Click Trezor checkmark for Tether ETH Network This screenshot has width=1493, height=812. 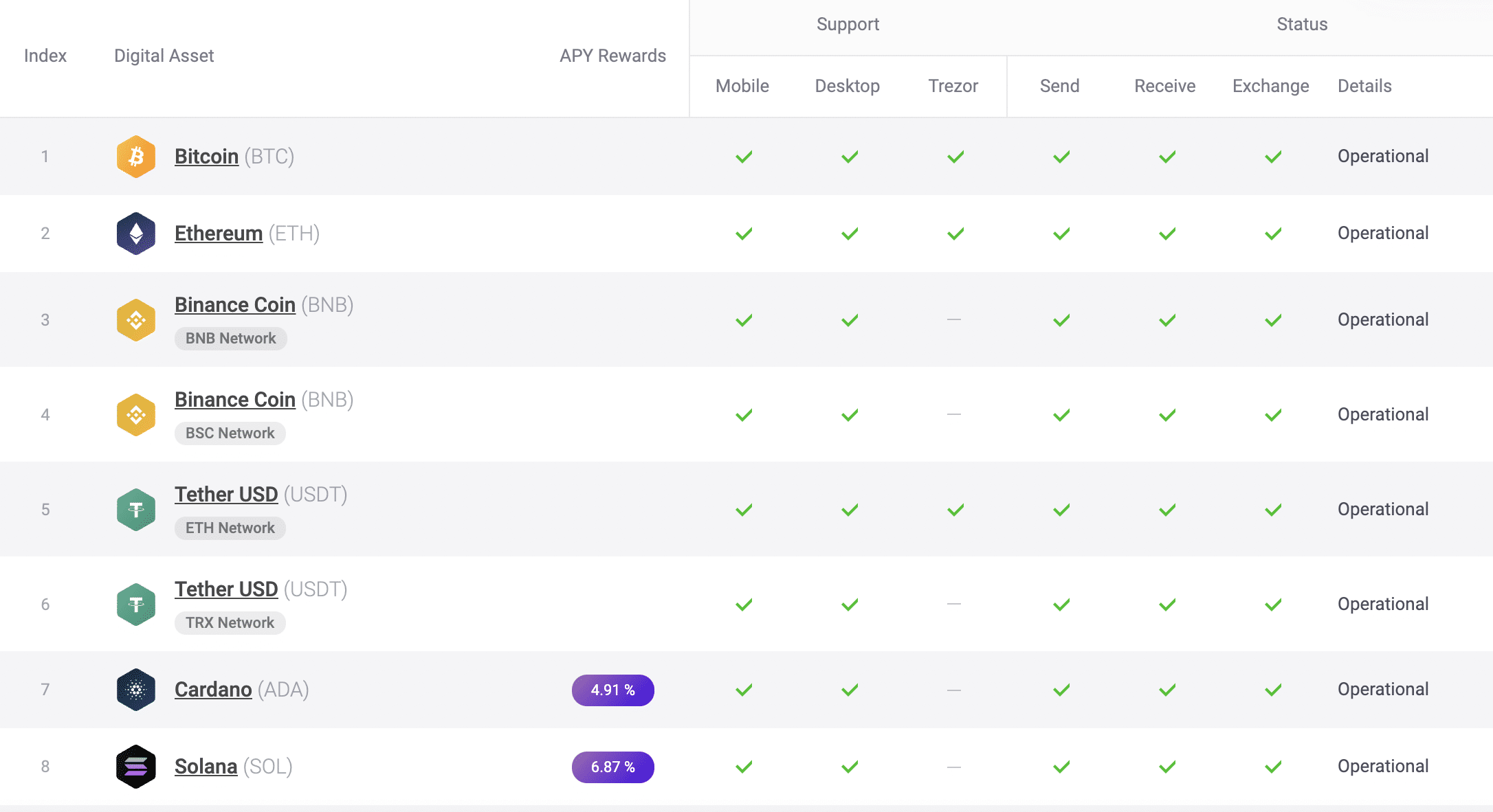click(x=955, y=510)
